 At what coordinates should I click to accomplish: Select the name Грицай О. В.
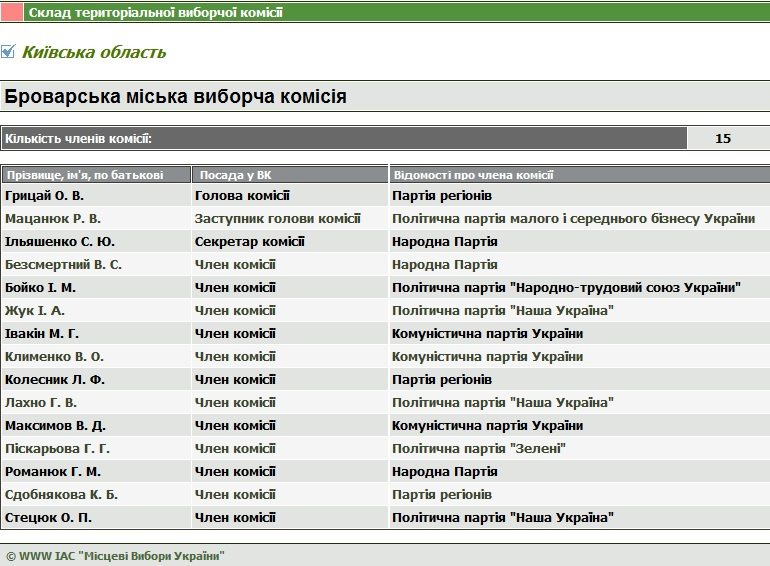pos(44,196)
